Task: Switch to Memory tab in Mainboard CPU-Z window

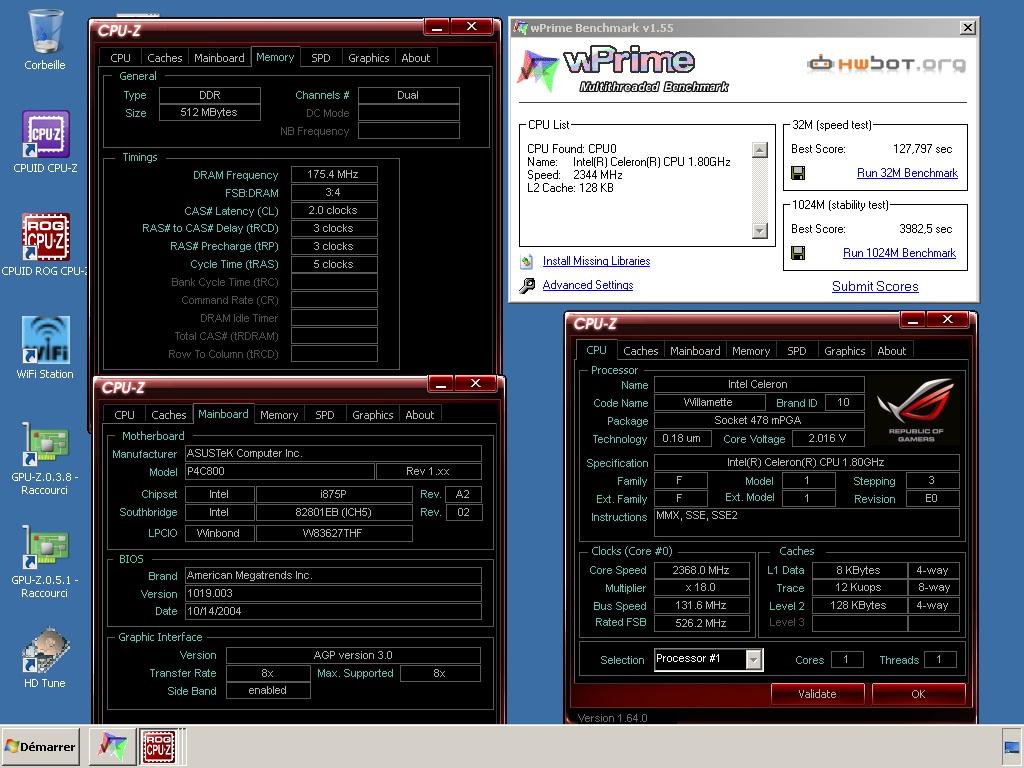Action: (x=279, y=415)
